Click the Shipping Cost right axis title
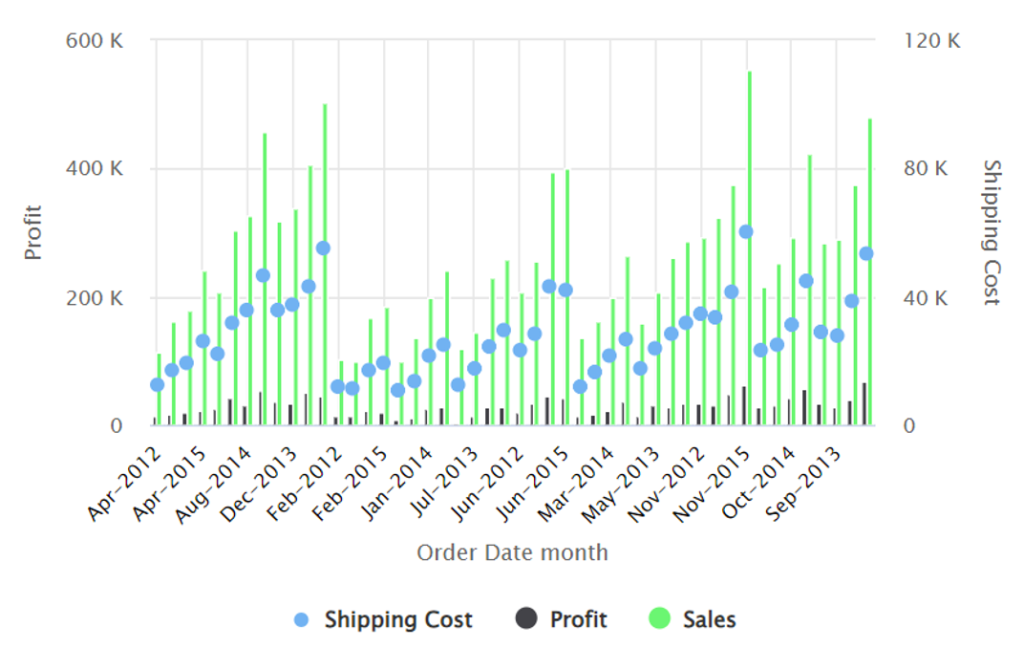The width and height of the screenshot is (1024, 648). click(991, 233)
